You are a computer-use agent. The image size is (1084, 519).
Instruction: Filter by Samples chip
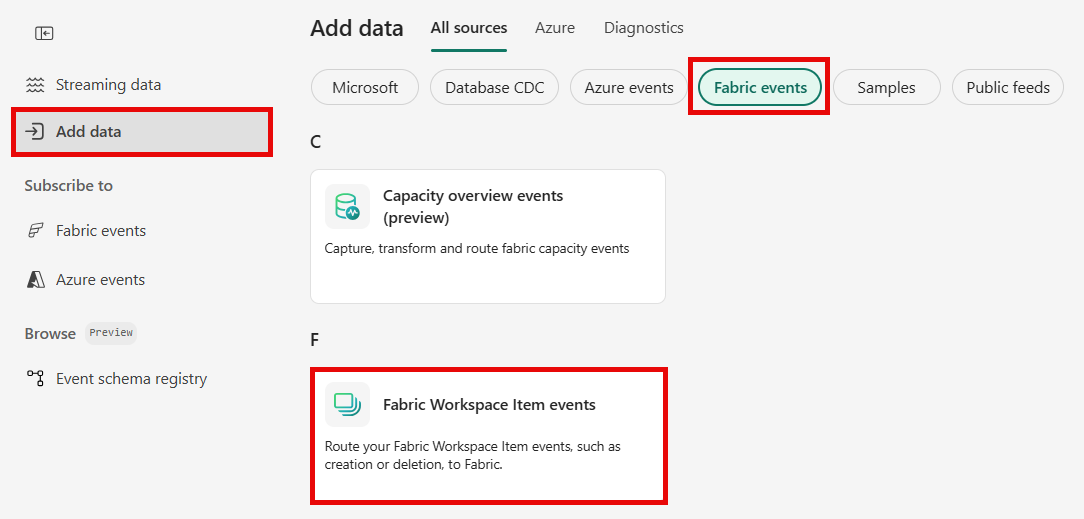point(887,88)
